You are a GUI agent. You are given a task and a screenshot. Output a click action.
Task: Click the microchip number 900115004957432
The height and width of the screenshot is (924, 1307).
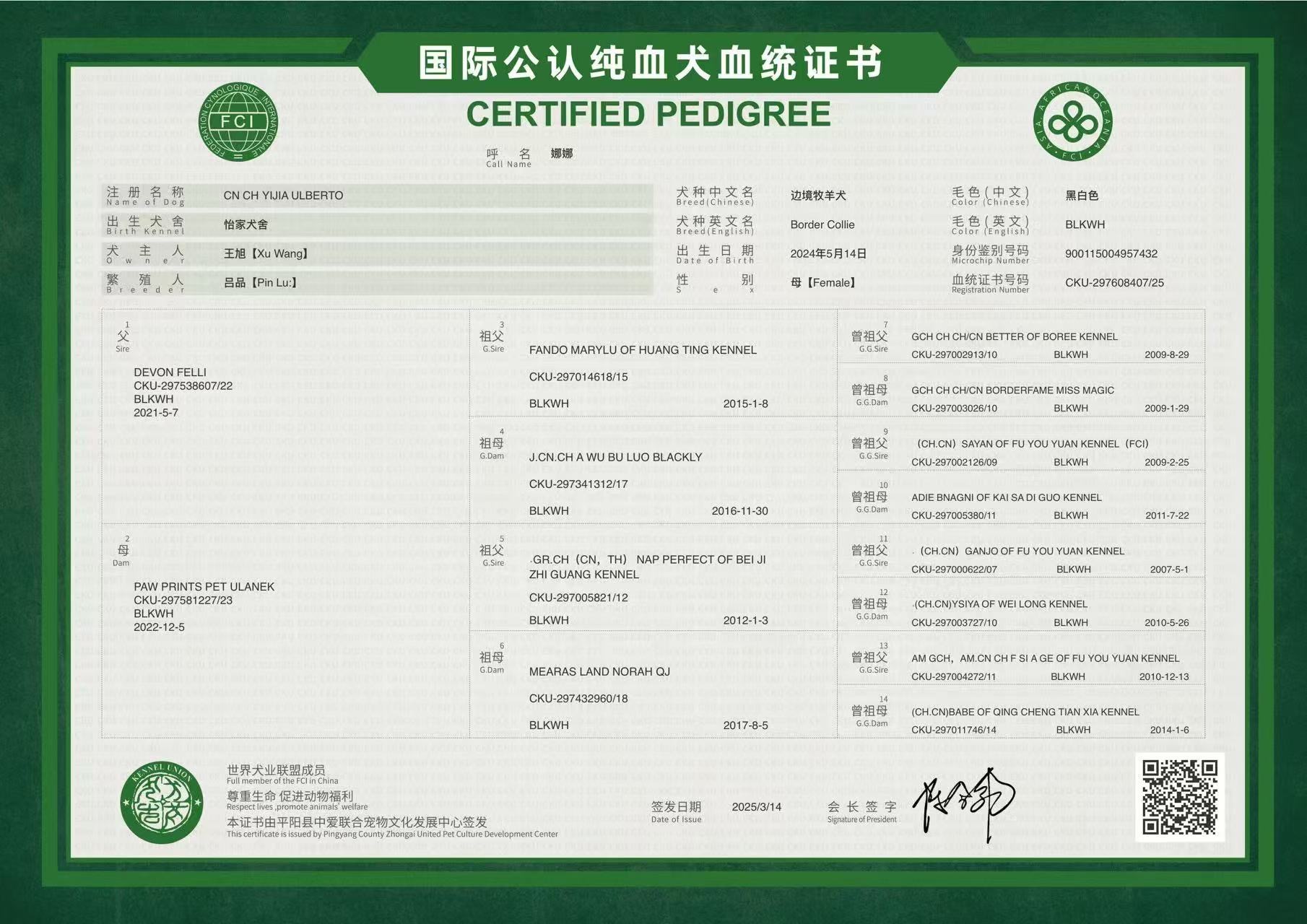click(1111, 254)
